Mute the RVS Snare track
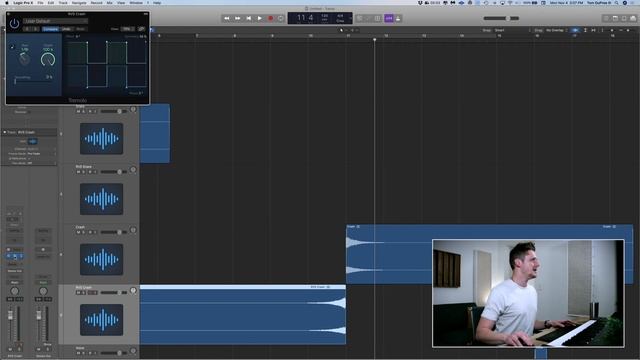640x360 pixels. click(78, 172)
